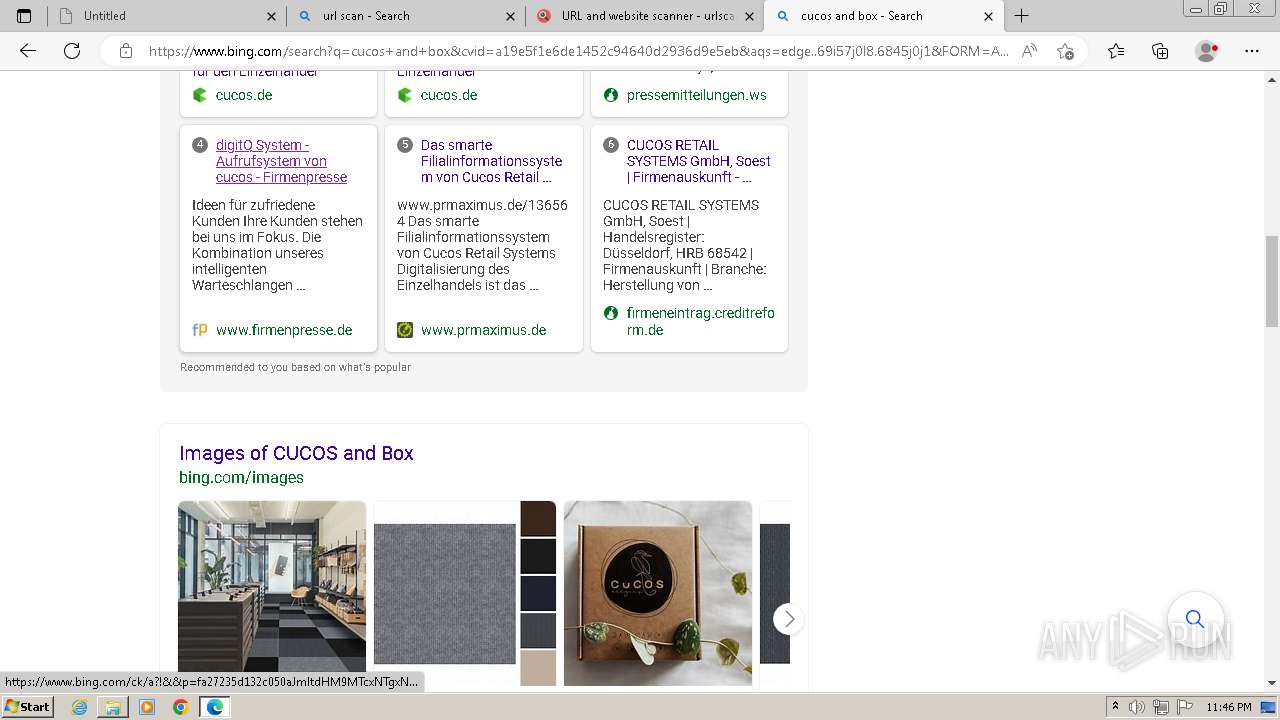Open Settings and more menu
Image resolution: width=1280 pixels, height=720 pixels.
[1252, 51]
